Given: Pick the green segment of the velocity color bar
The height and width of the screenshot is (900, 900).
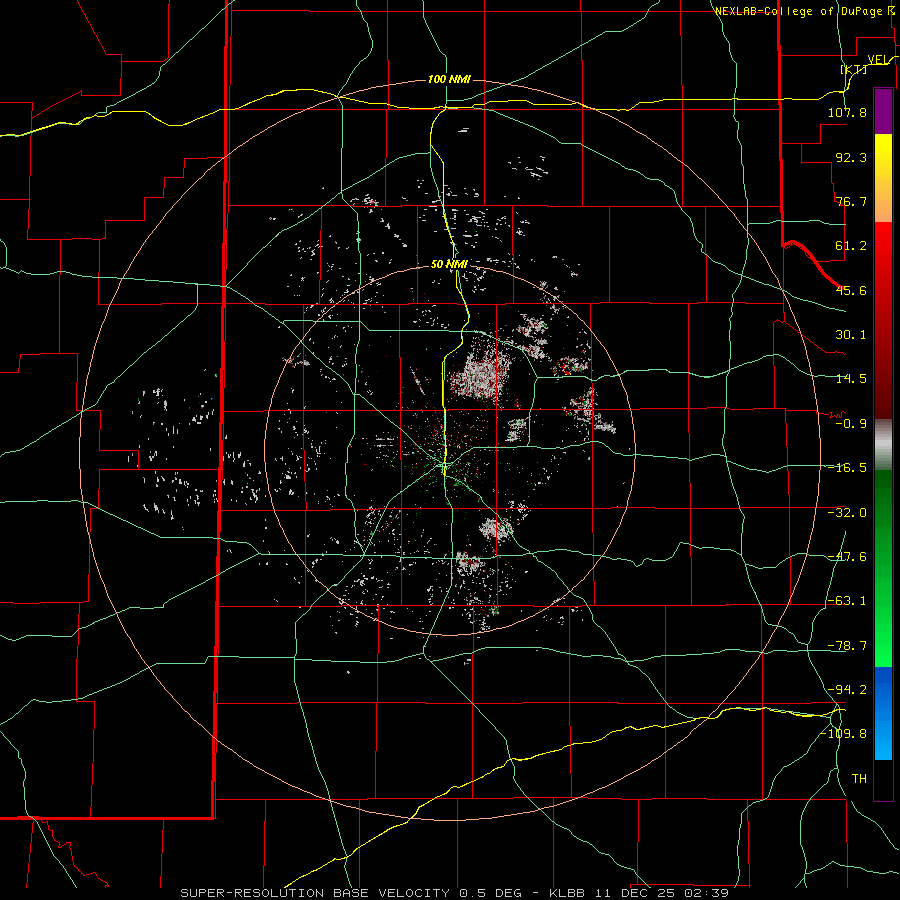Looking at the screenshot, I should tap(883, 568).
